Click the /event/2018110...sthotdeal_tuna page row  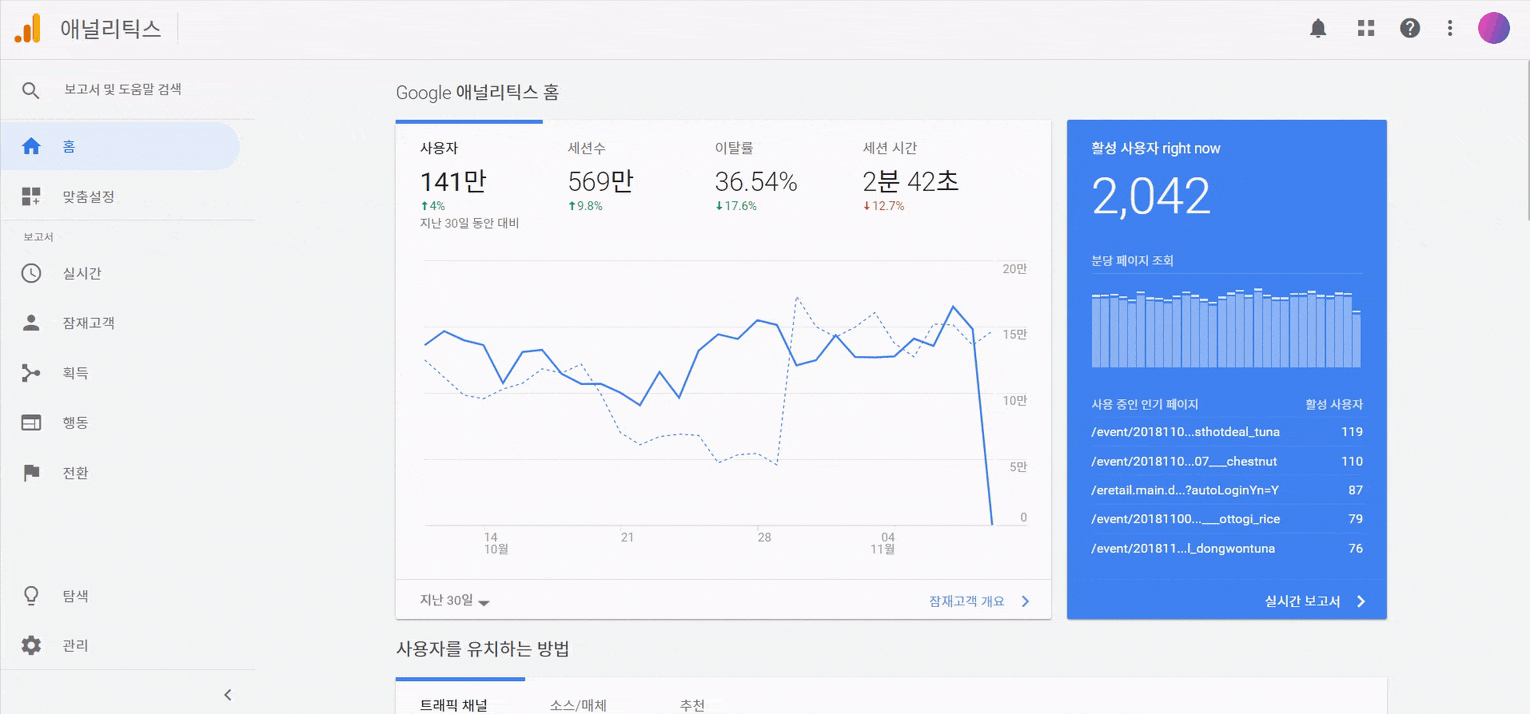point(1227,432)
